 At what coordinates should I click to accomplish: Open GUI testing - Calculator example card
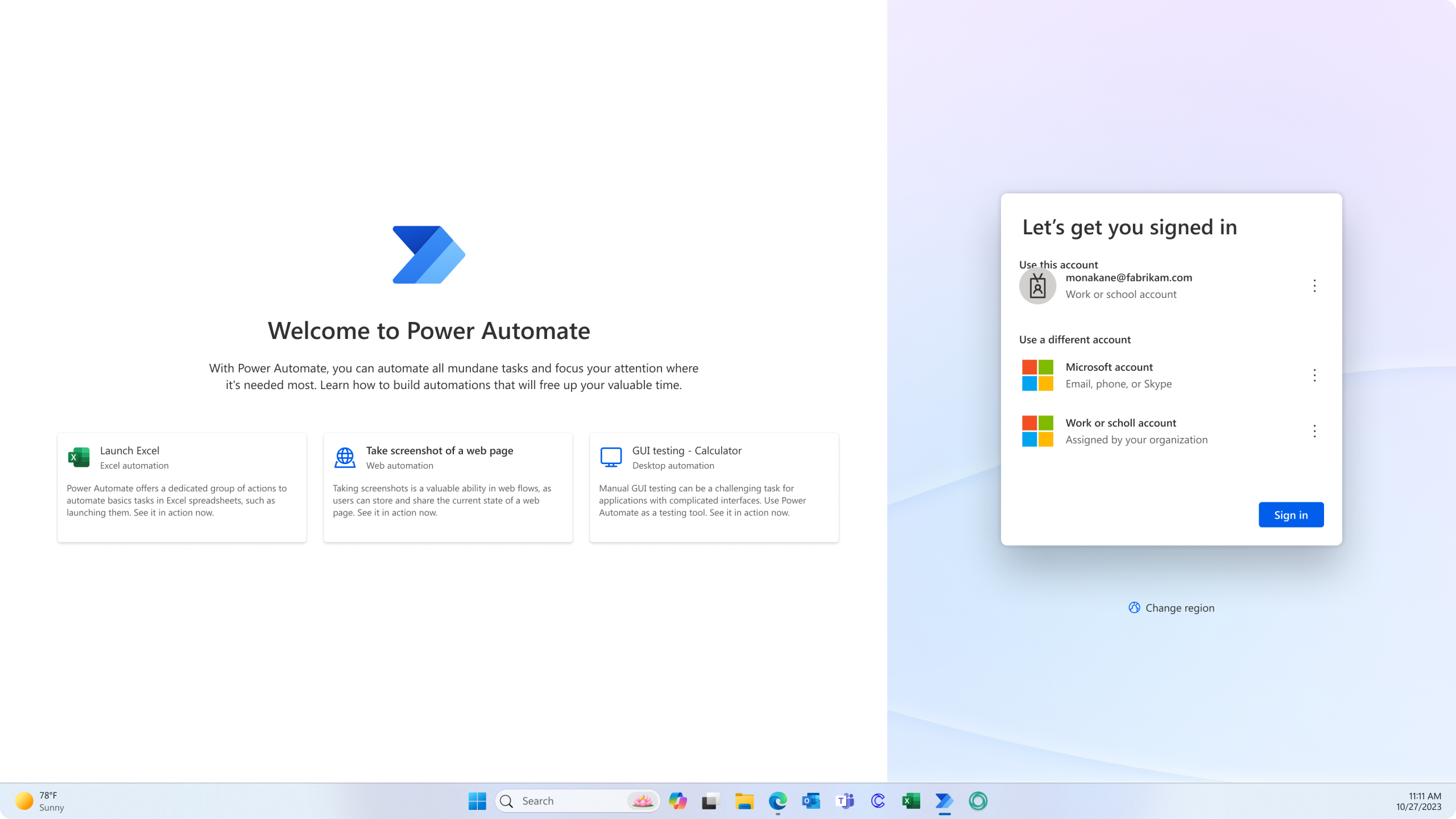(714, 487)
